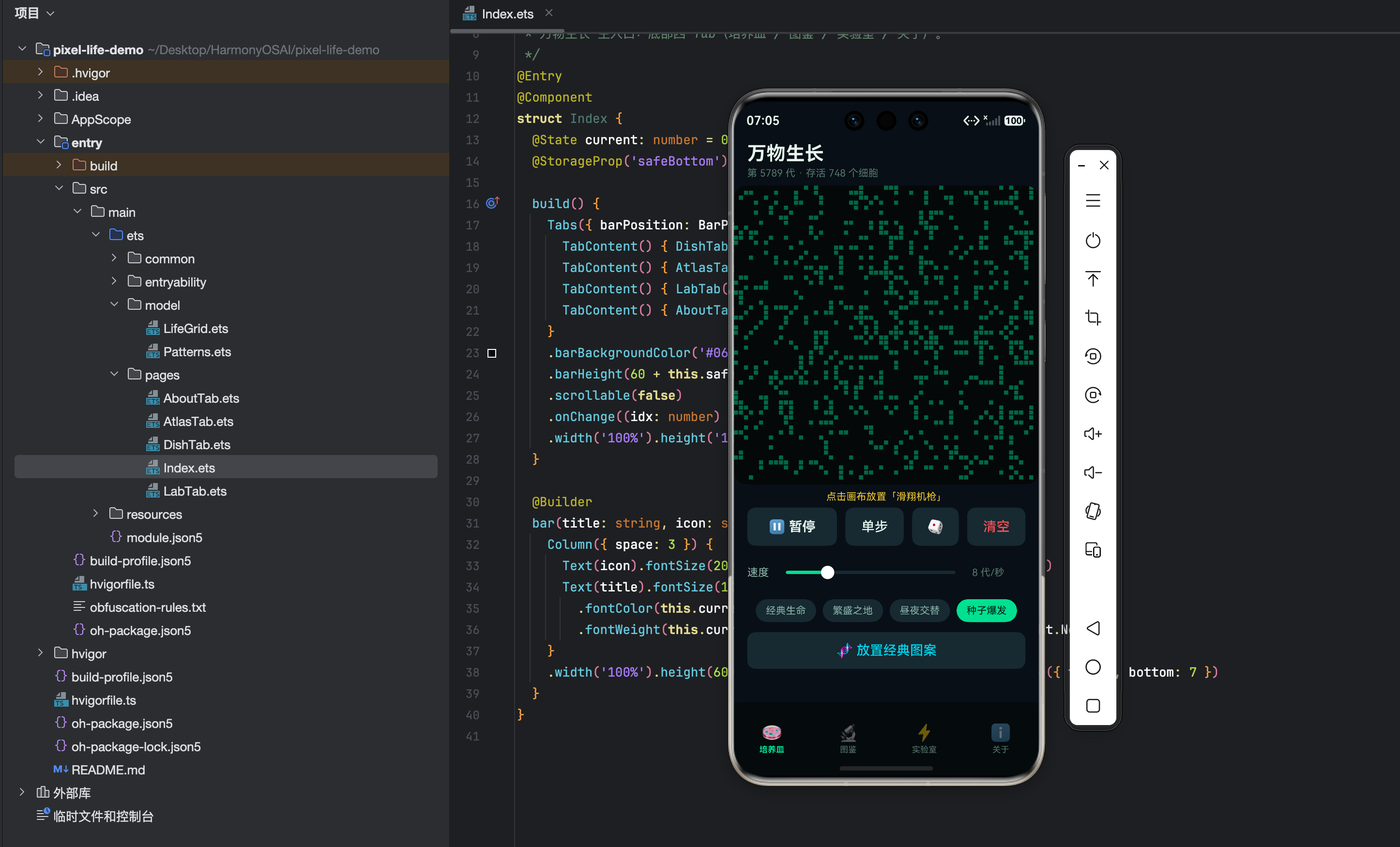Click line number 30 in gutter
1400x847 pixels.
[x=472, y=502]
